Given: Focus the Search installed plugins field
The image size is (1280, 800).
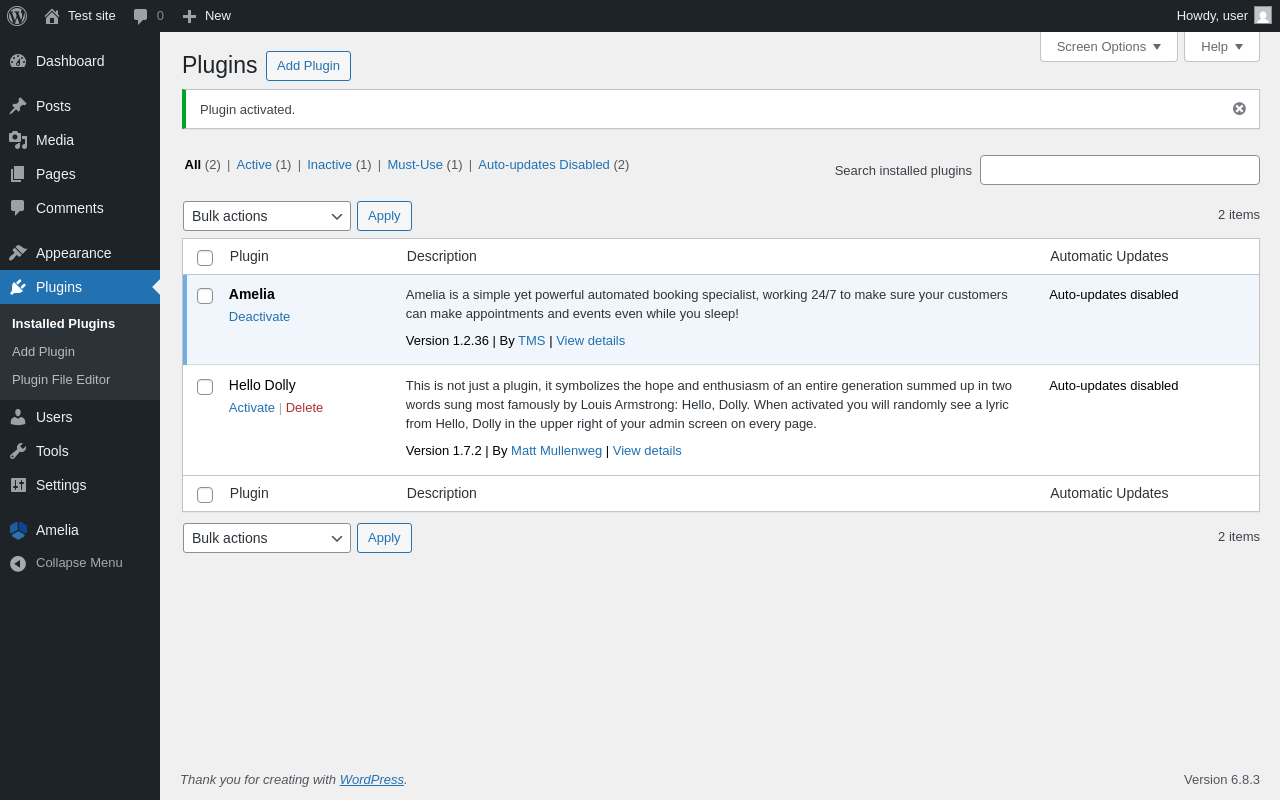Looking at the screenshot, I should coord(1119,170).
